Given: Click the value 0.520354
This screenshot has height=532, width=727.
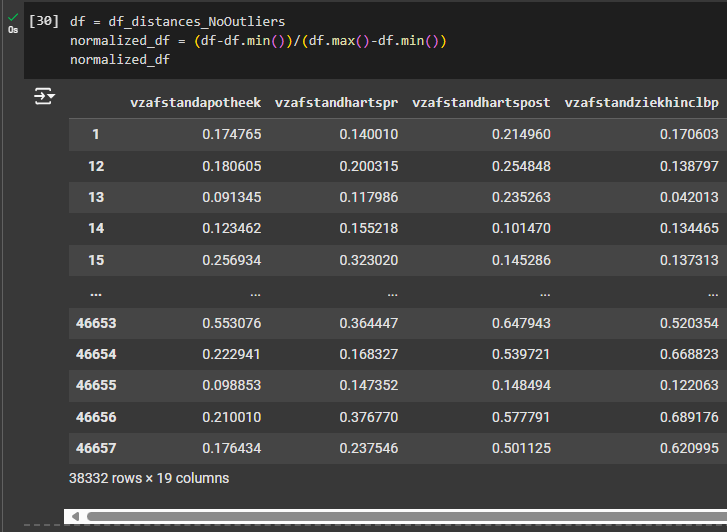Looking at the screenshot, I should pyautogui.click(x=689, y=323).
